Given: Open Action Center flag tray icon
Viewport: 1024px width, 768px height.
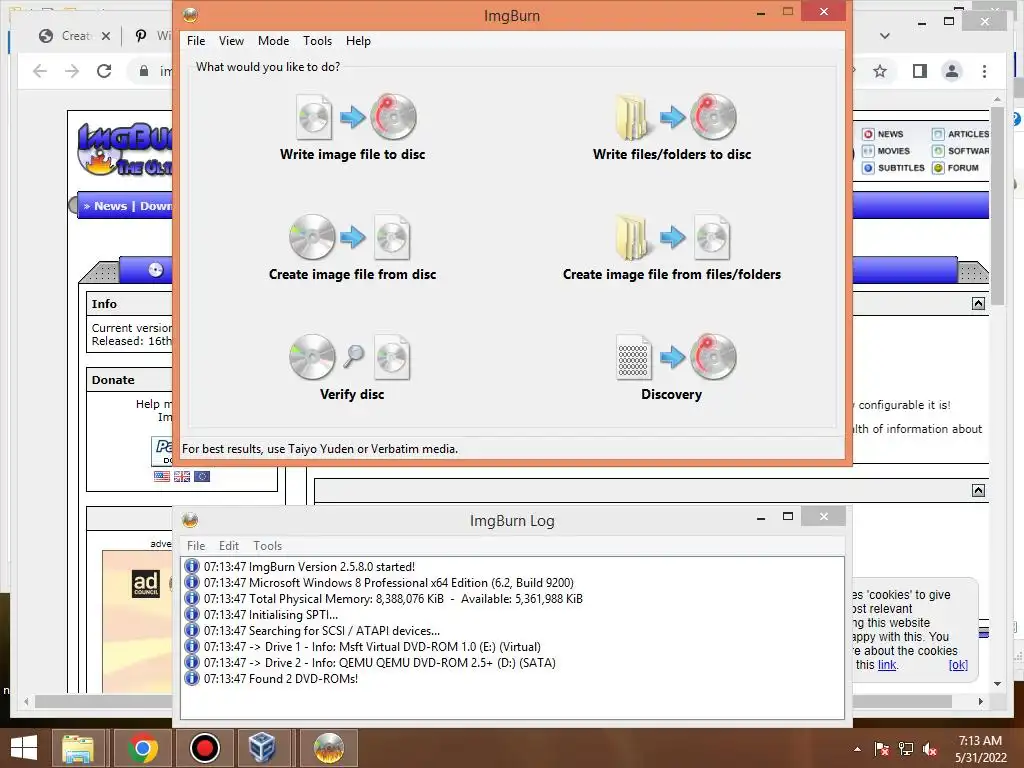Looking at the screenshot, I should pos(881,749).
